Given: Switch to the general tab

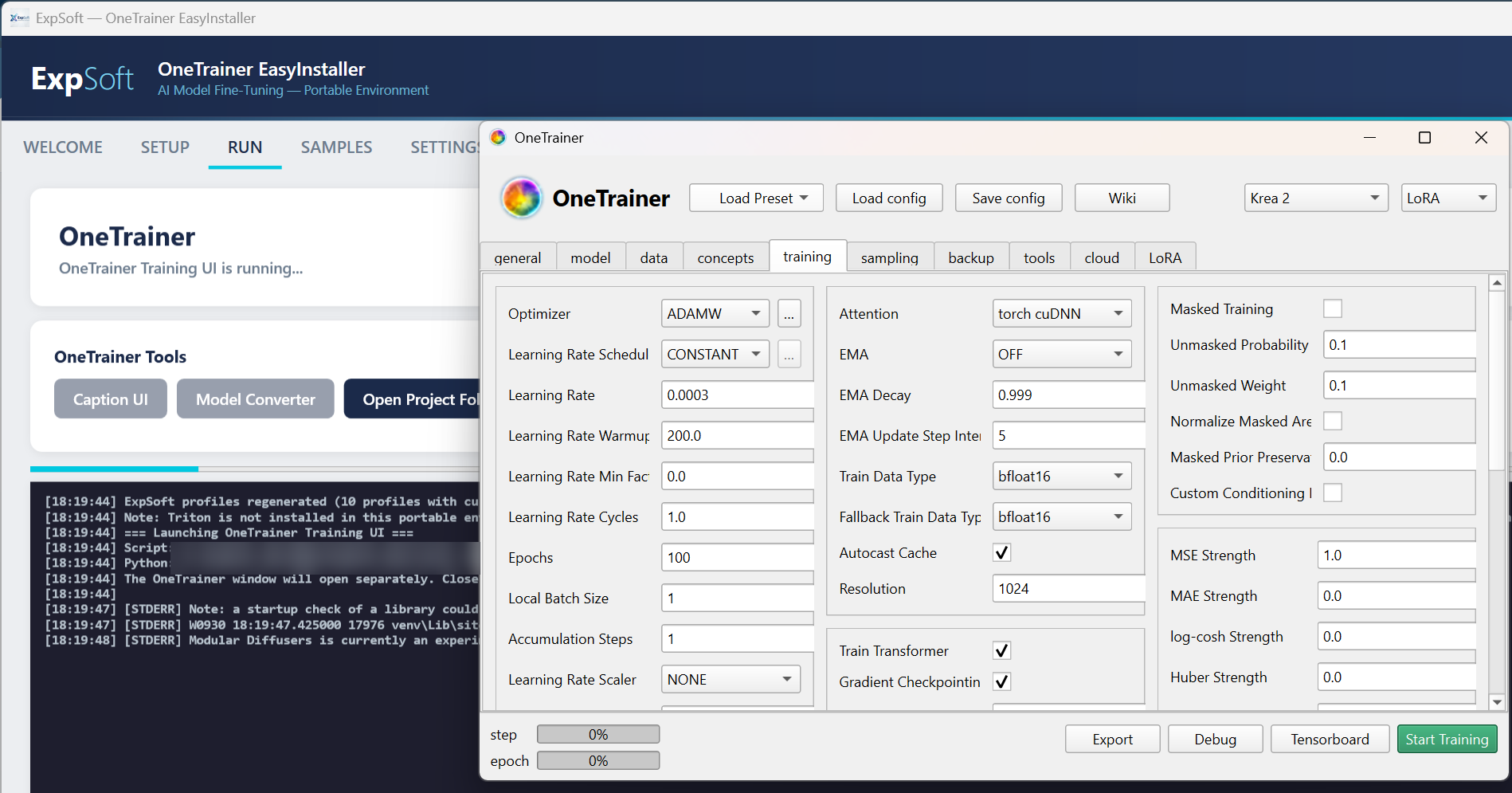Looking at the screenshot, I should [x=518, y=257].
